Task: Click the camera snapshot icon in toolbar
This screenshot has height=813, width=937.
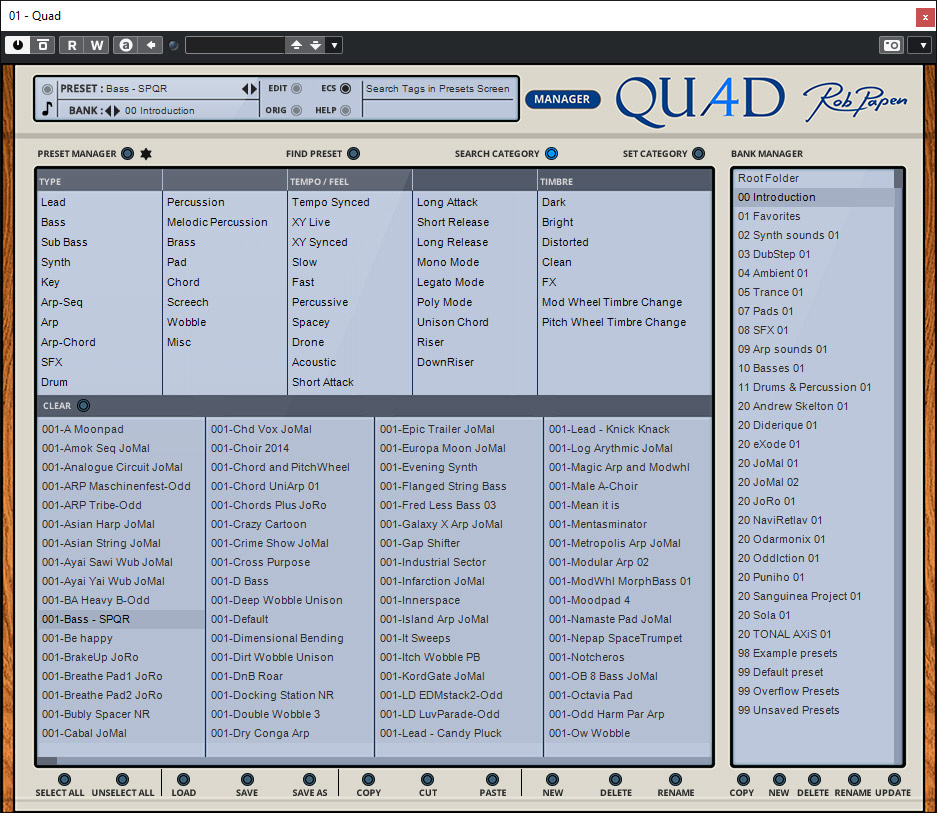Action: pyautogui.click(x=890, y=45)
